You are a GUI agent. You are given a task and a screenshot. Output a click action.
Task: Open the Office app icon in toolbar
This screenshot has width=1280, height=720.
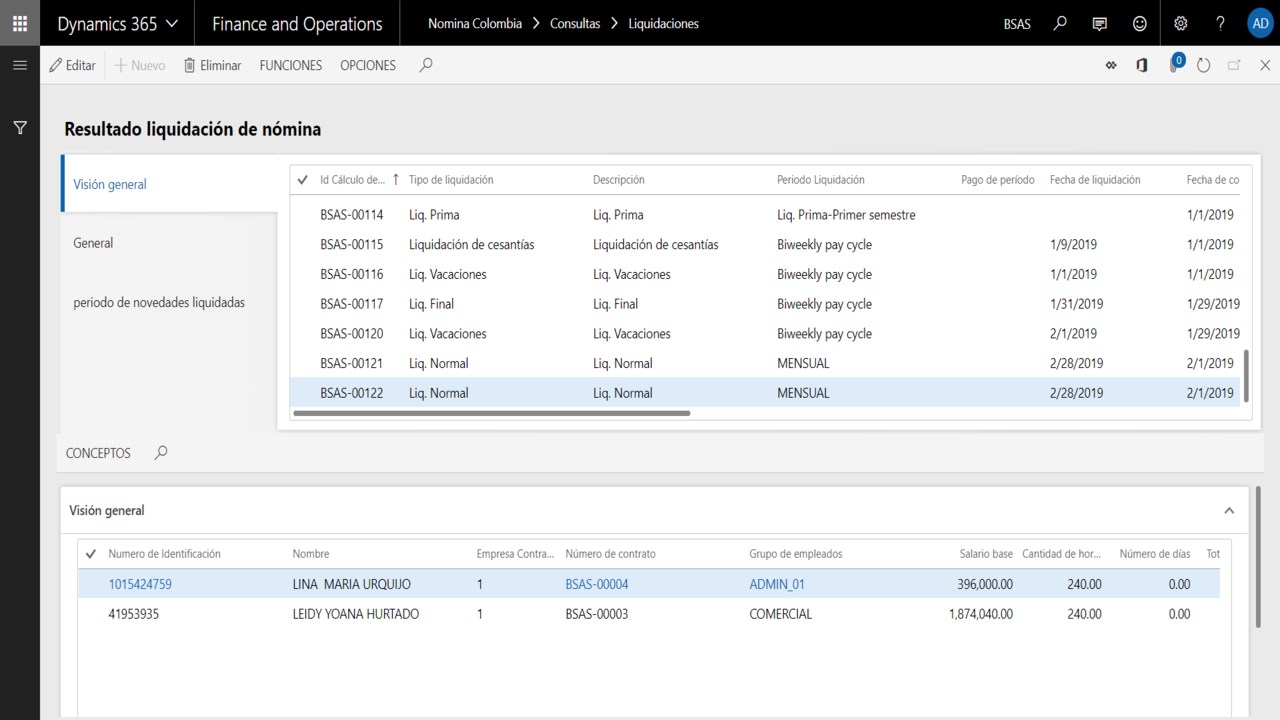pos(1141,65)
